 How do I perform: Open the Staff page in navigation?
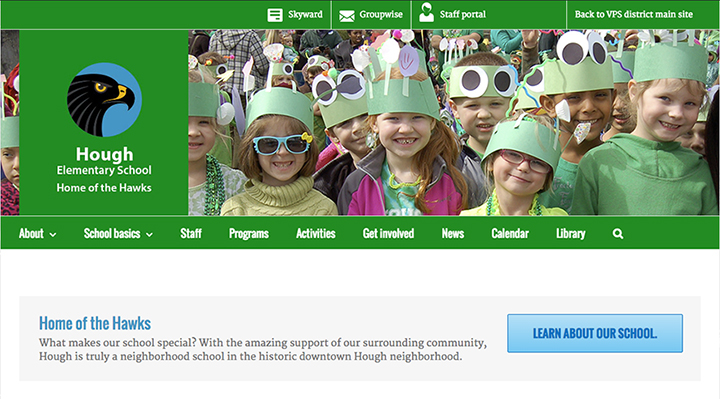coord(191,233)
